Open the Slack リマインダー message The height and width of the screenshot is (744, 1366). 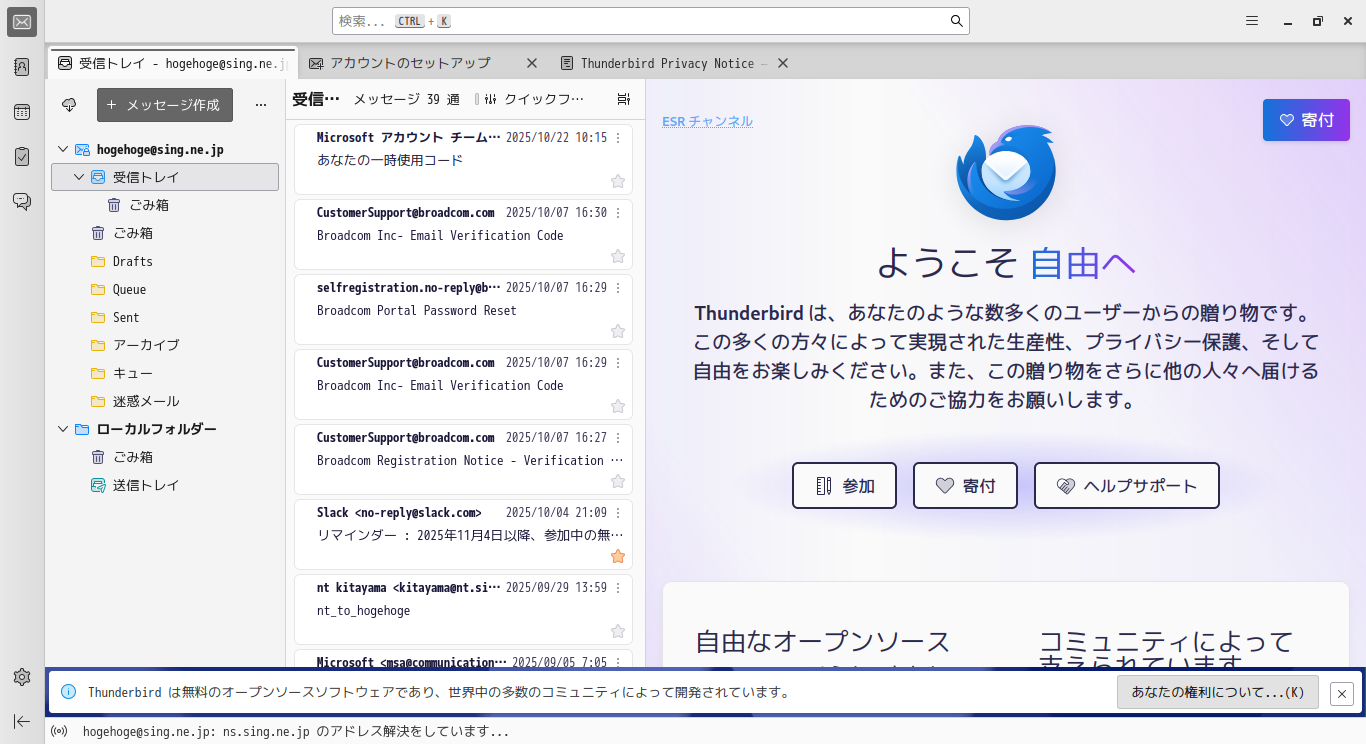click(x=463, y=535)
